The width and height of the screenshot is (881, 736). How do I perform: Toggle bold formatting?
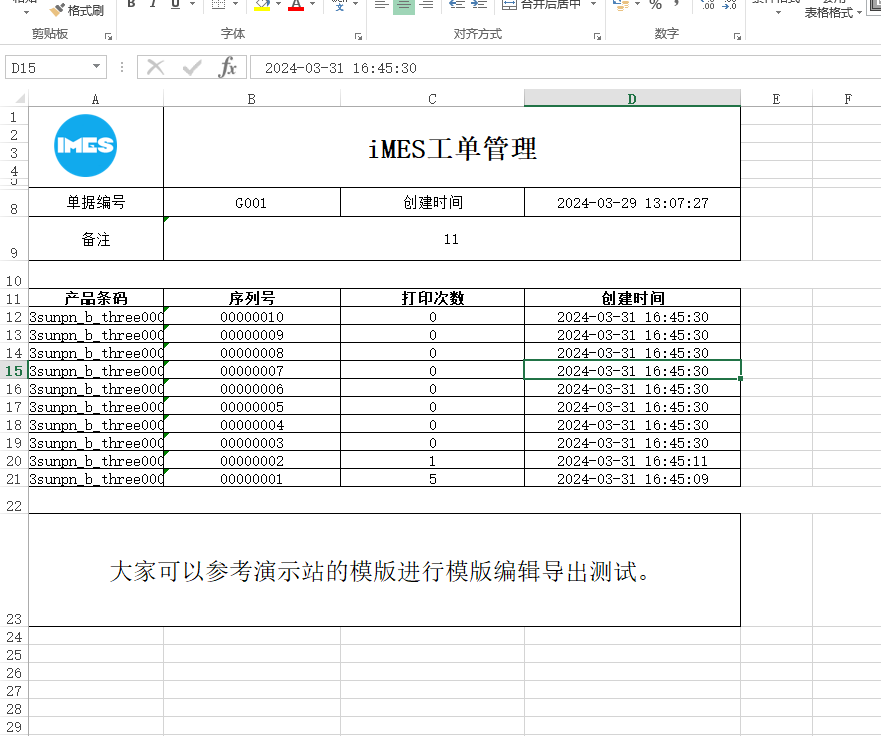click(131, 4)
